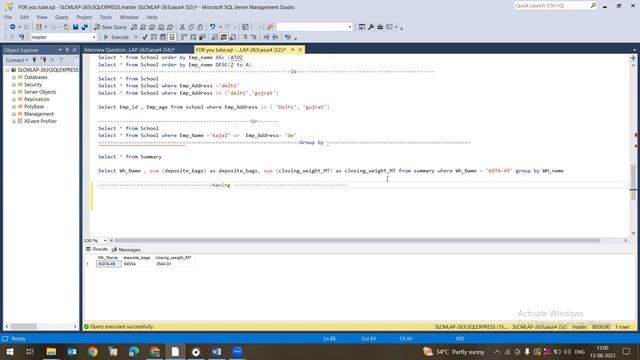Select the XEvent Profiler tree item

pyautogui.click(x=40, y=121)
